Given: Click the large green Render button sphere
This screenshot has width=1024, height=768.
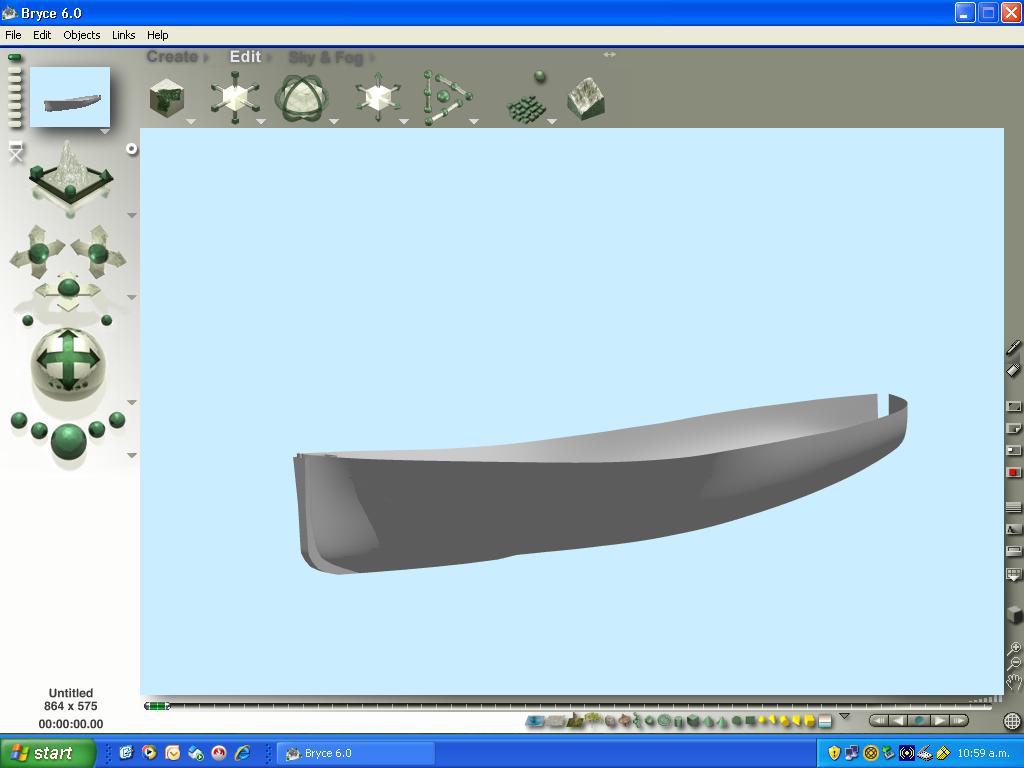Looking at the screenshot, I should click(x=68, y=441).
